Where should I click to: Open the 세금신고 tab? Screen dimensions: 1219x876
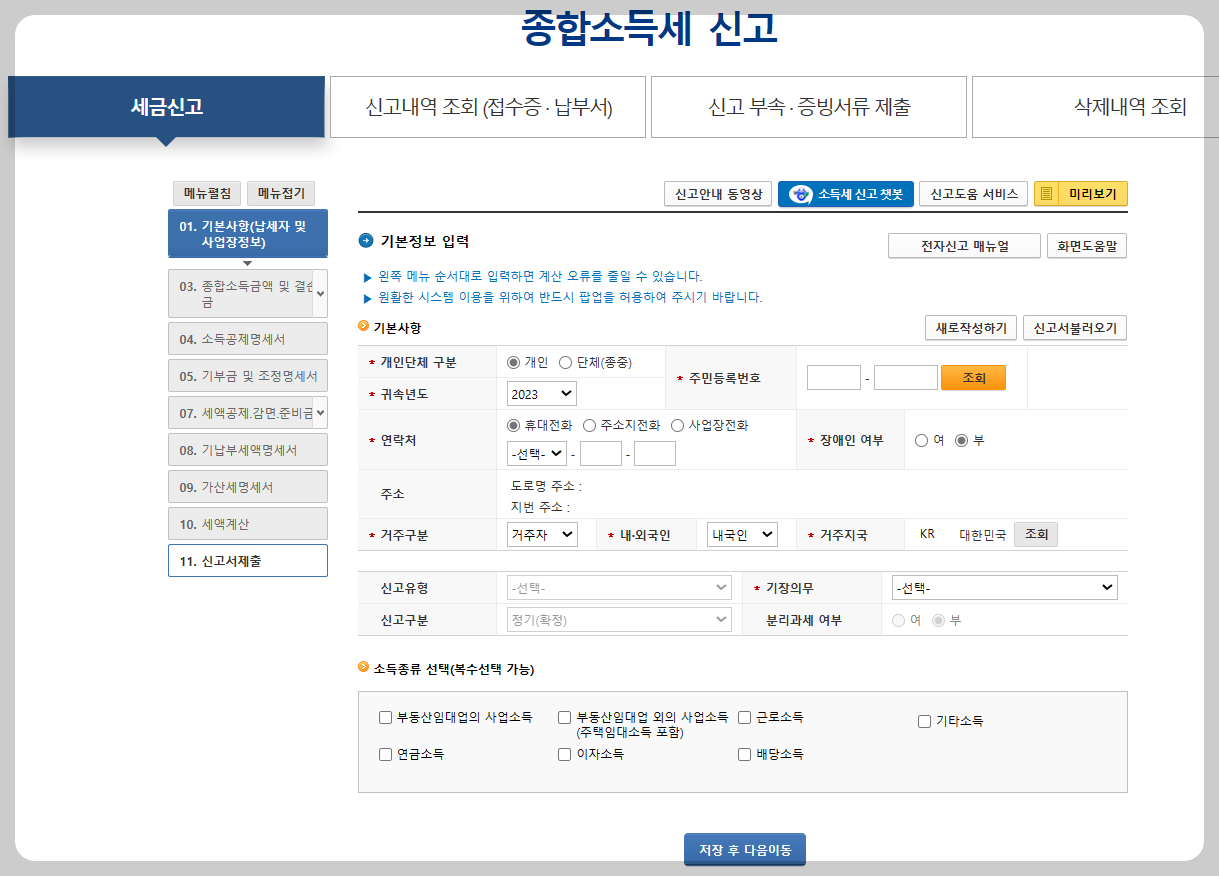[166, 107]
